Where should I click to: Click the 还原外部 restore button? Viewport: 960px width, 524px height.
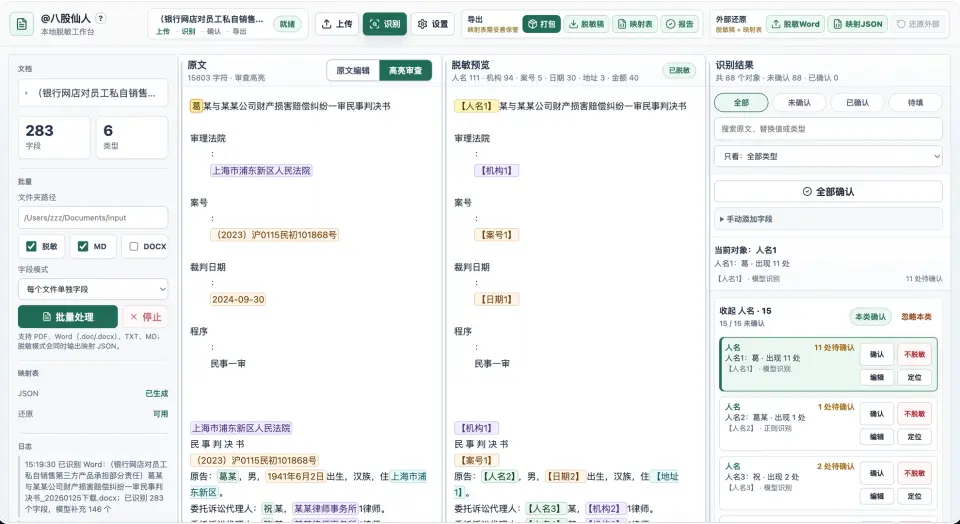pyautogui.click(x=918, y=24)
